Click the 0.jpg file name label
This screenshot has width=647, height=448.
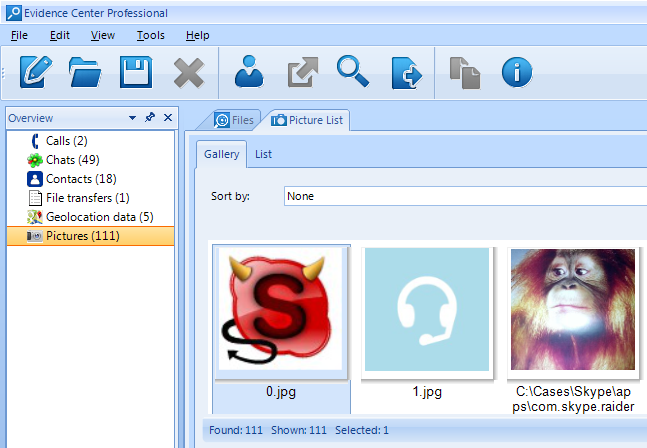point(281,391)
